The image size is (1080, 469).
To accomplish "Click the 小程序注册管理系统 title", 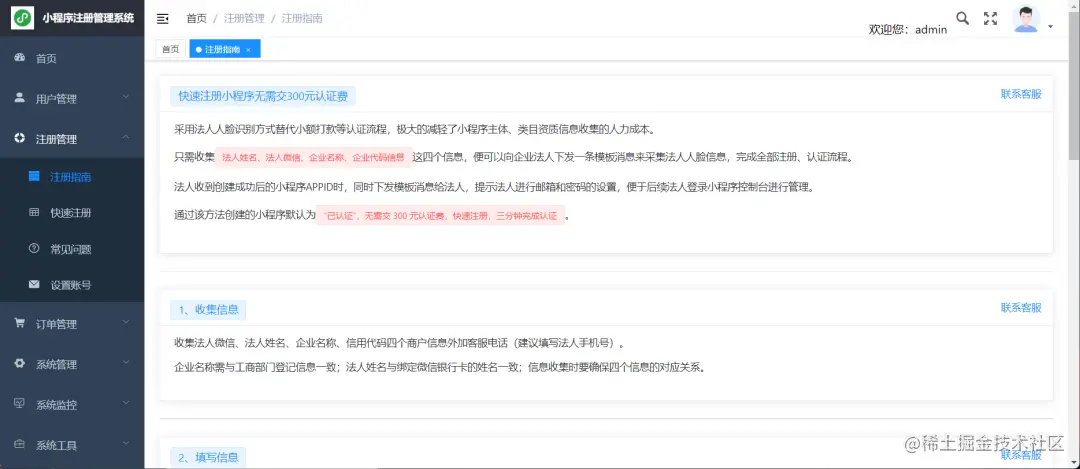I will (x=88, y=19).
